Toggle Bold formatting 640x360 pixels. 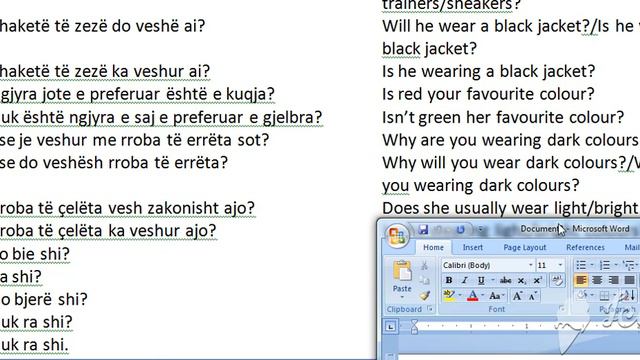pos(449,280)
